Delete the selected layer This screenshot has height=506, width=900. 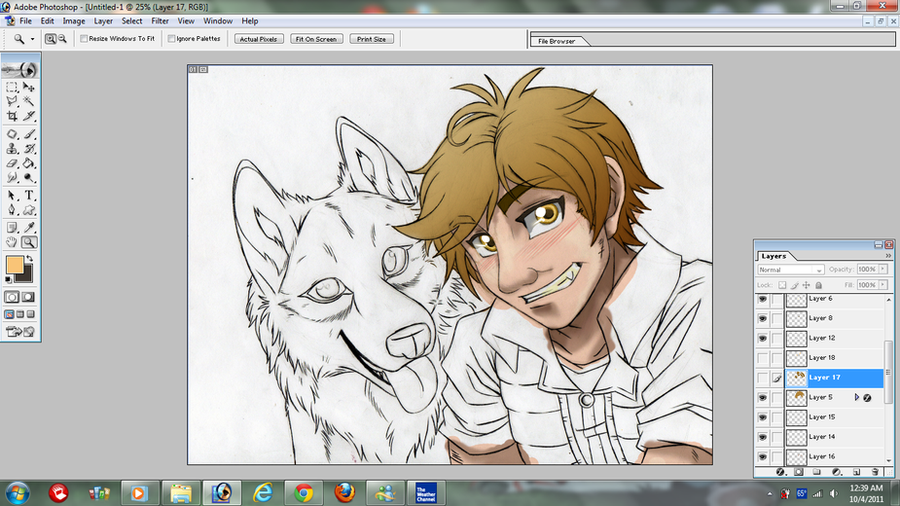[875, 472]
